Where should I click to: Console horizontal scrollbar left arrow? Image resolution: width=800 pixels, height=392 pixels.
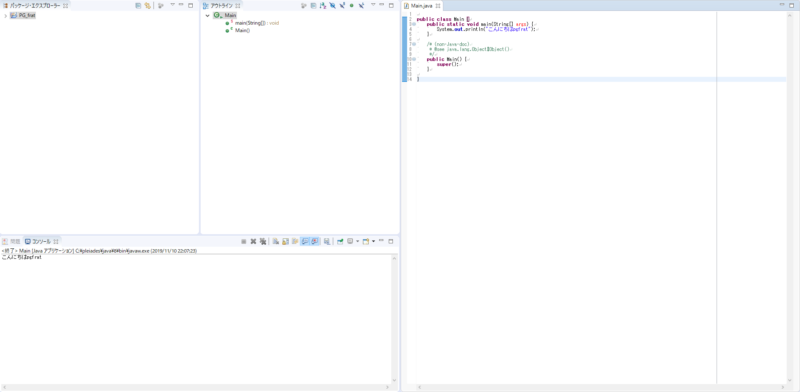click(x=4, y=387)
